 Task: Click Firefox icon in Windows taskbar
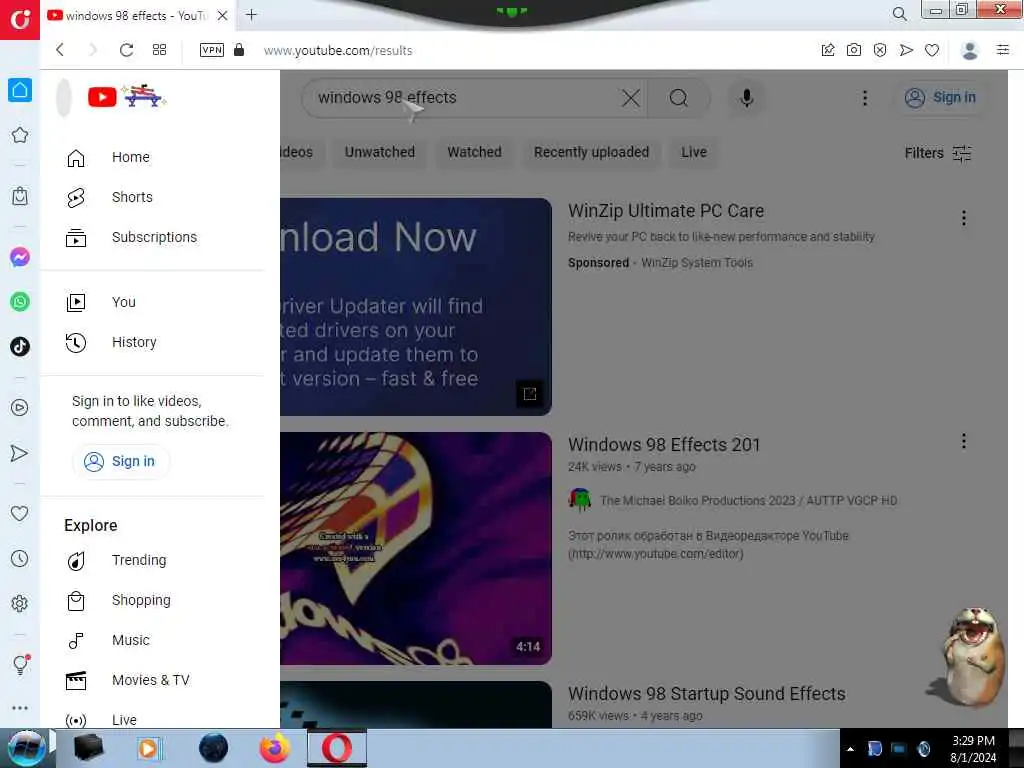pos(275,748)
